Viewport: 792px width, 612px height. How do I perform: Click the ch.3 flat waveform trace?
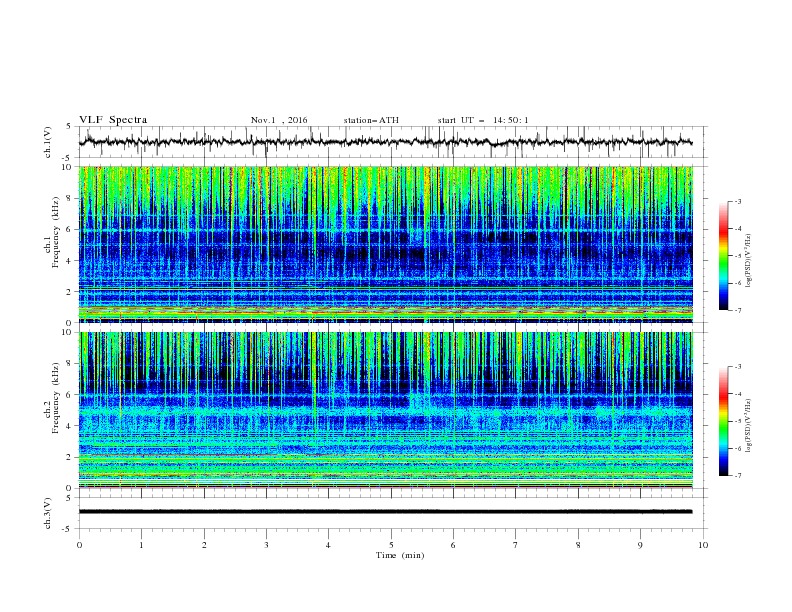pyautogui.click(x=385, y=512)
